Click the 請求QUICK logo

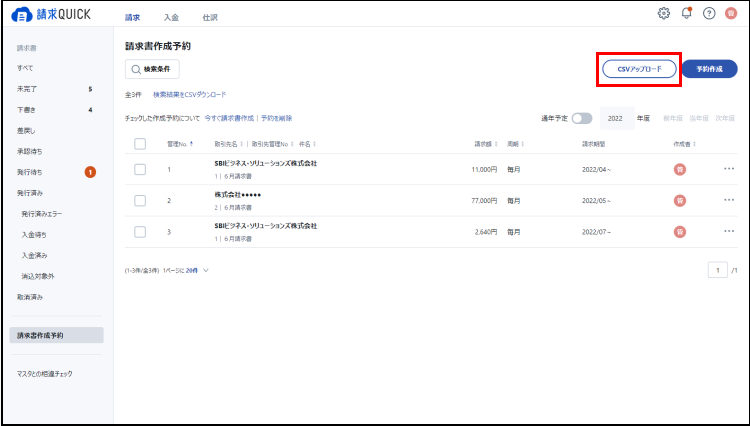51,15
